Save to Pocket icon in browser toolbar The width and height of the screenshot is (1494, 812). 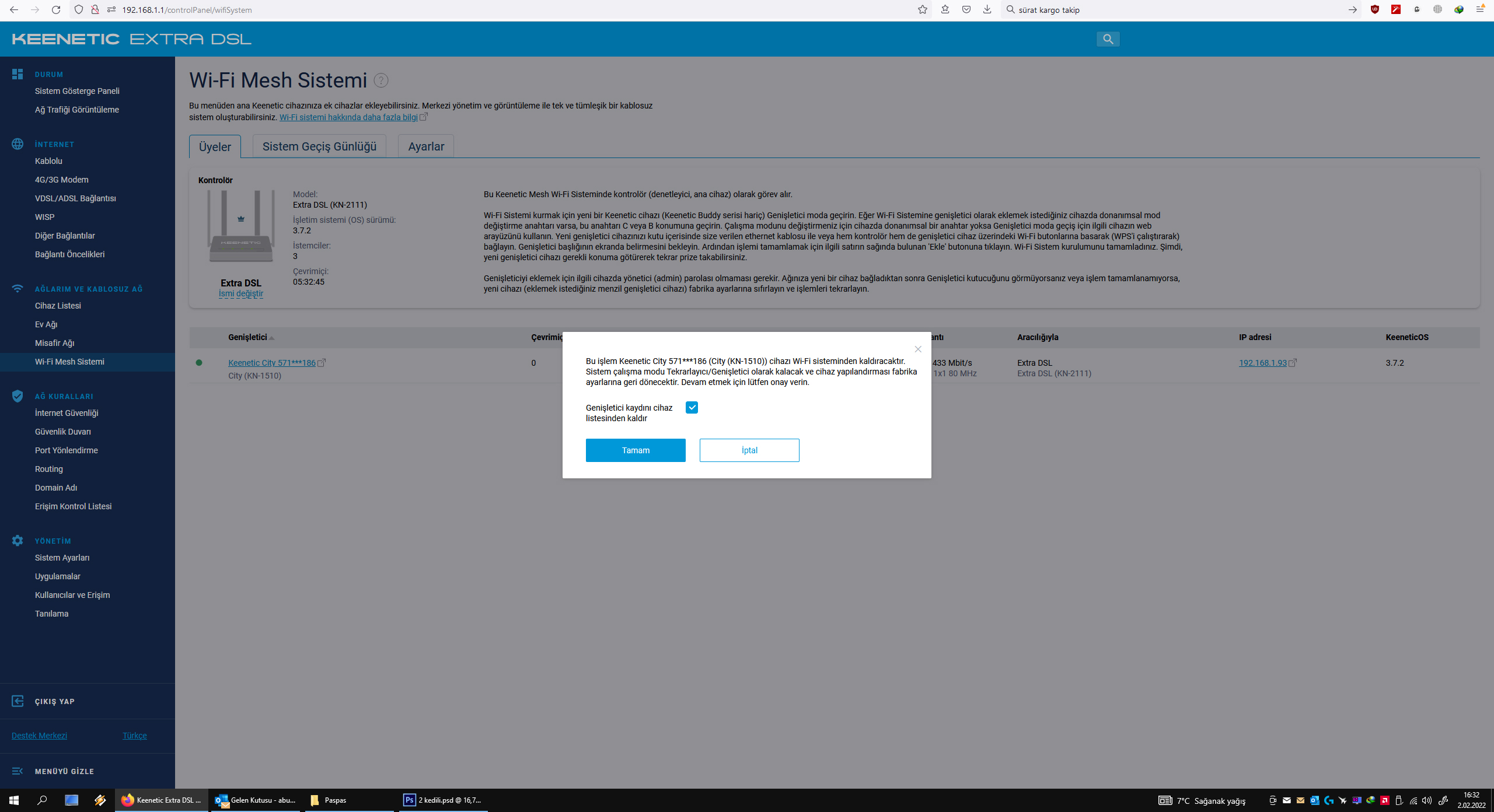[x=966, y=10]
